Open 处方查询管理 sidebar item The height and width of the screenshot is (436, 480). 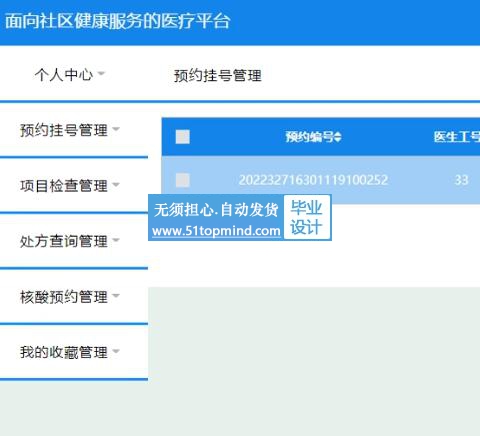click(x=64, y=241)
